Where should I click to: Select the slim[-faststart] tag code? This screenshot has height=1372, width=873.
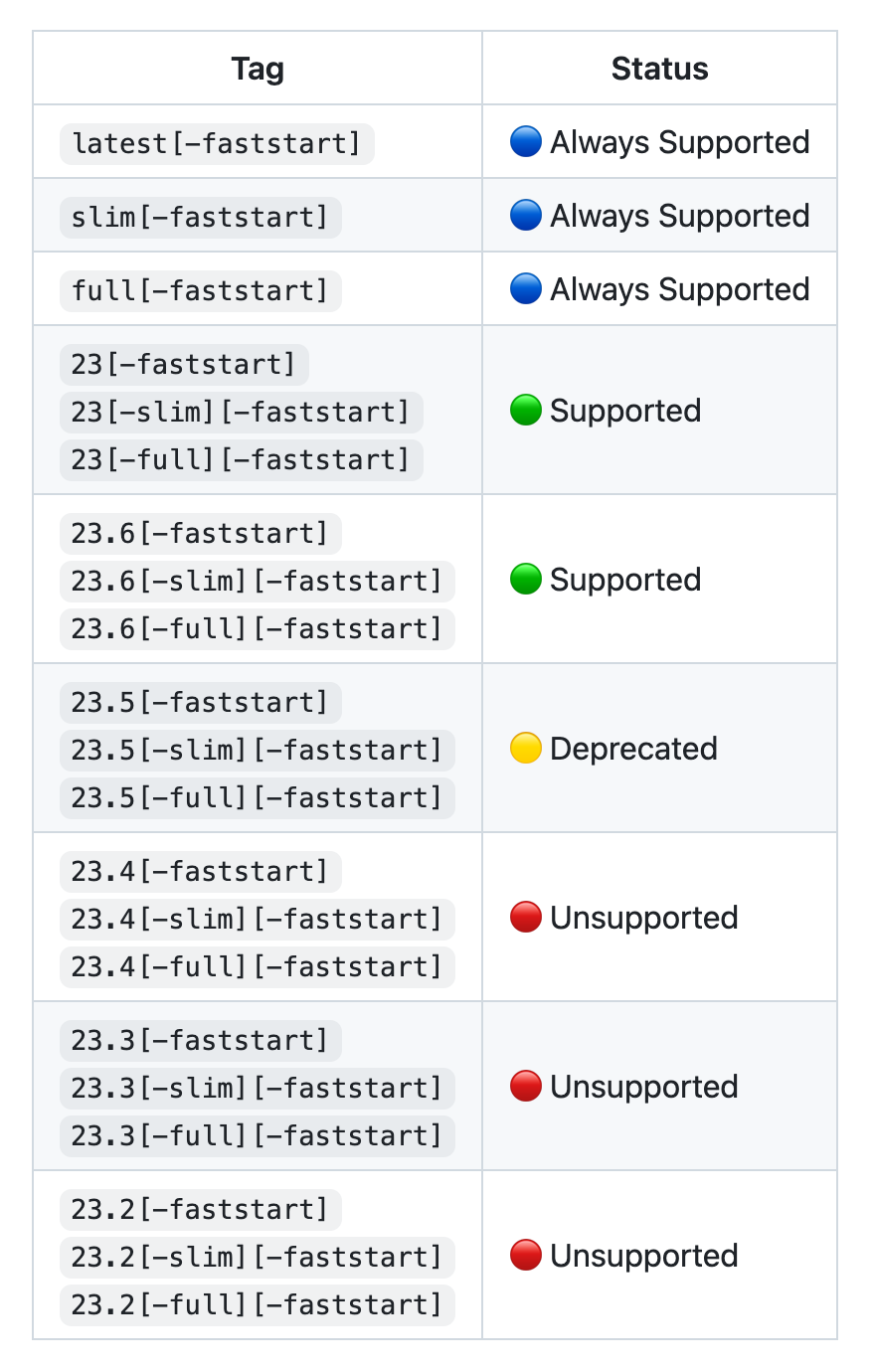pyautogui.click(x=201, y=218)
